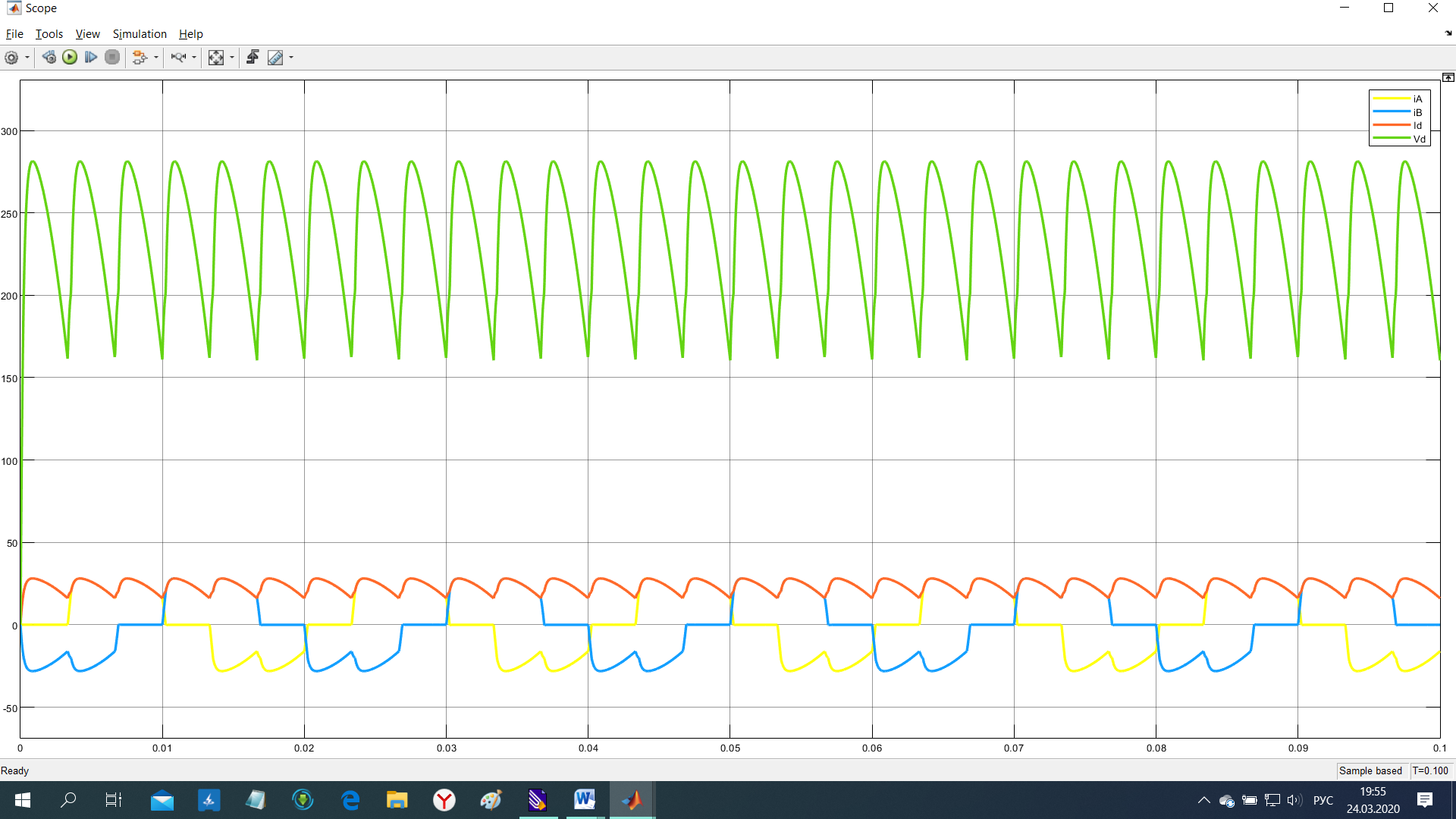This screenshot has width=1456, height=819.
Task: Open the Simulation menu
Action: point(140,34)
